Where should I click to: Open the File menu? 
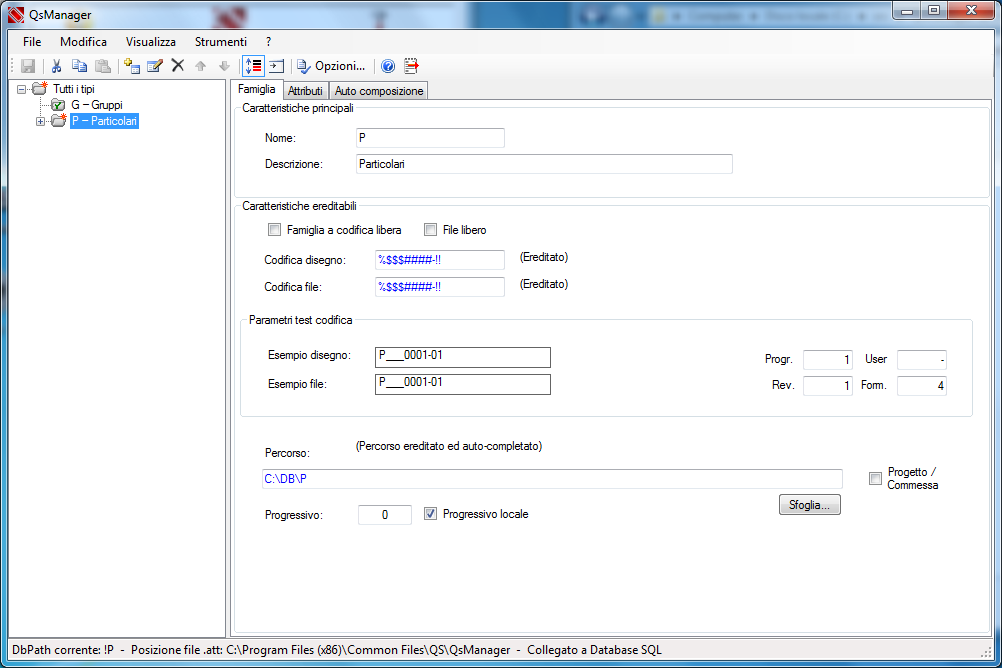pos(32,42)
